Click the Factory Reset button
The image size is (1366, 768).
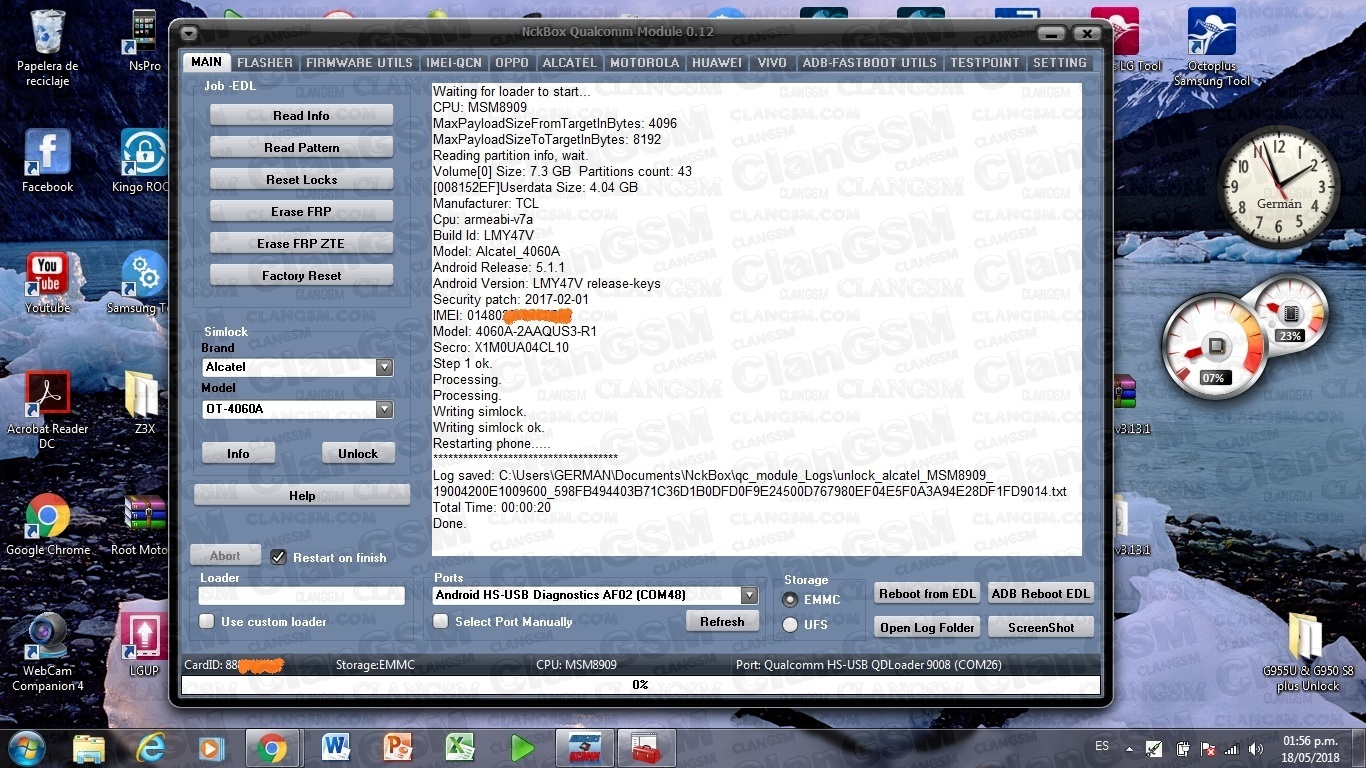pos(301,276)
